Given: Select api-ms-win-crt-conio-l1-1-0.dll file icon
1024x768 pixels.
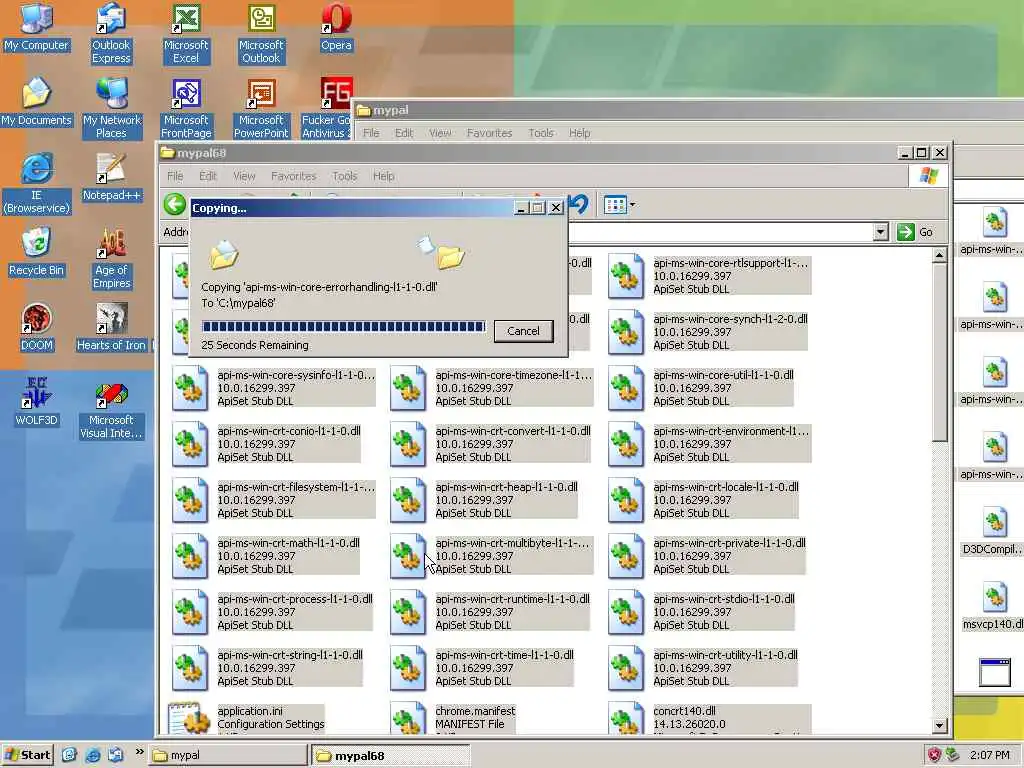Looking at the screenshot, I should tap(190, 444).
